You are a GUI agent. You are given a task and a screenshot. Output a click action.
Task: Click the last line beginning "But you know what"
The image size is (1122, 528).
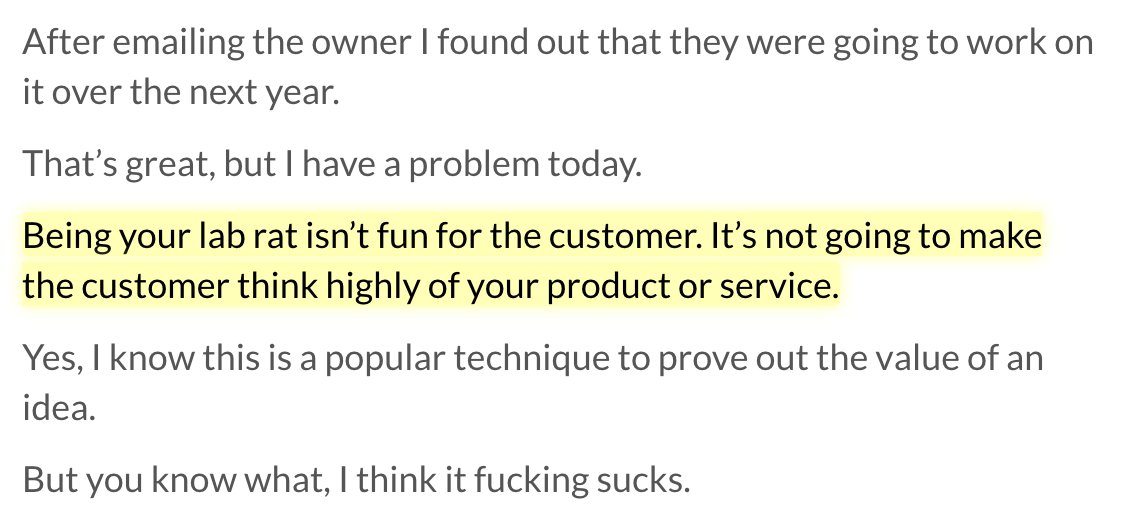(356, 481)
